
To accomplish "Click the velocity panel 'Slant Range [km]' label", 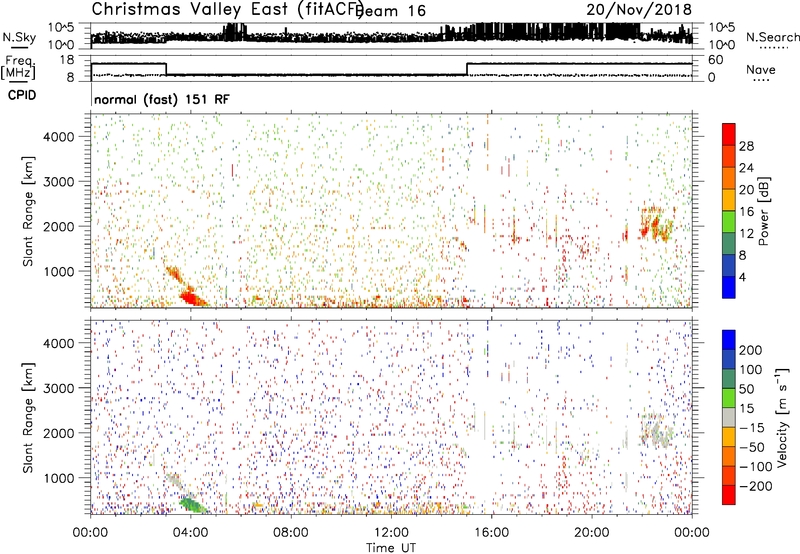I will point(28,418).
